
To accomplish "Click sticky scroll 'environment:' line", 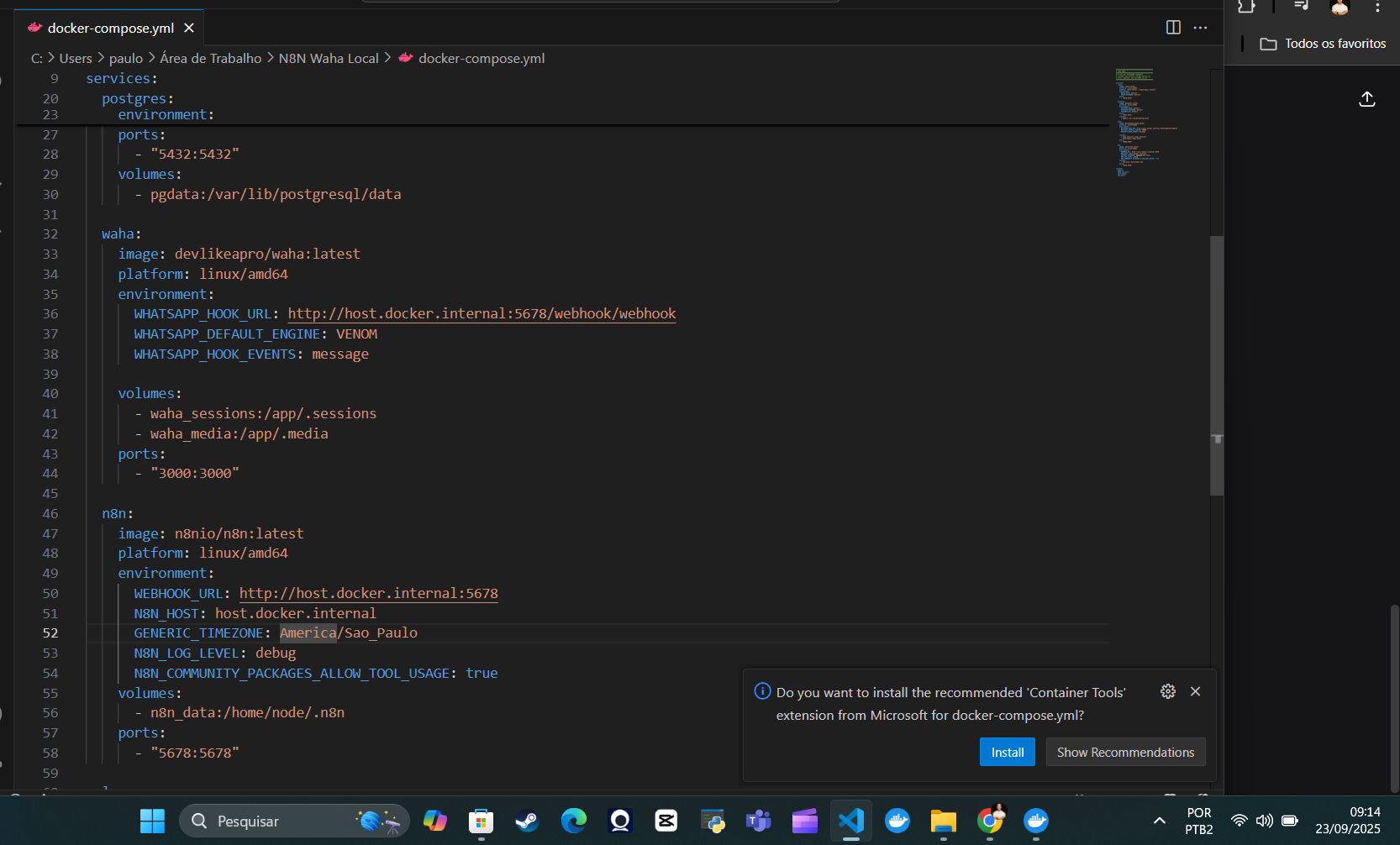I will 166,114.
